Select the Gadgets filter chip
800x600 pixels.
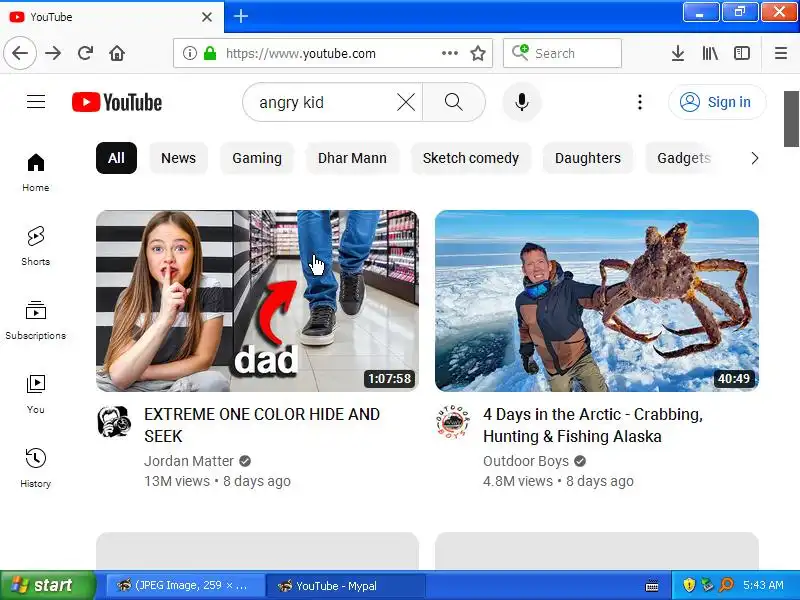coord(684,158)
